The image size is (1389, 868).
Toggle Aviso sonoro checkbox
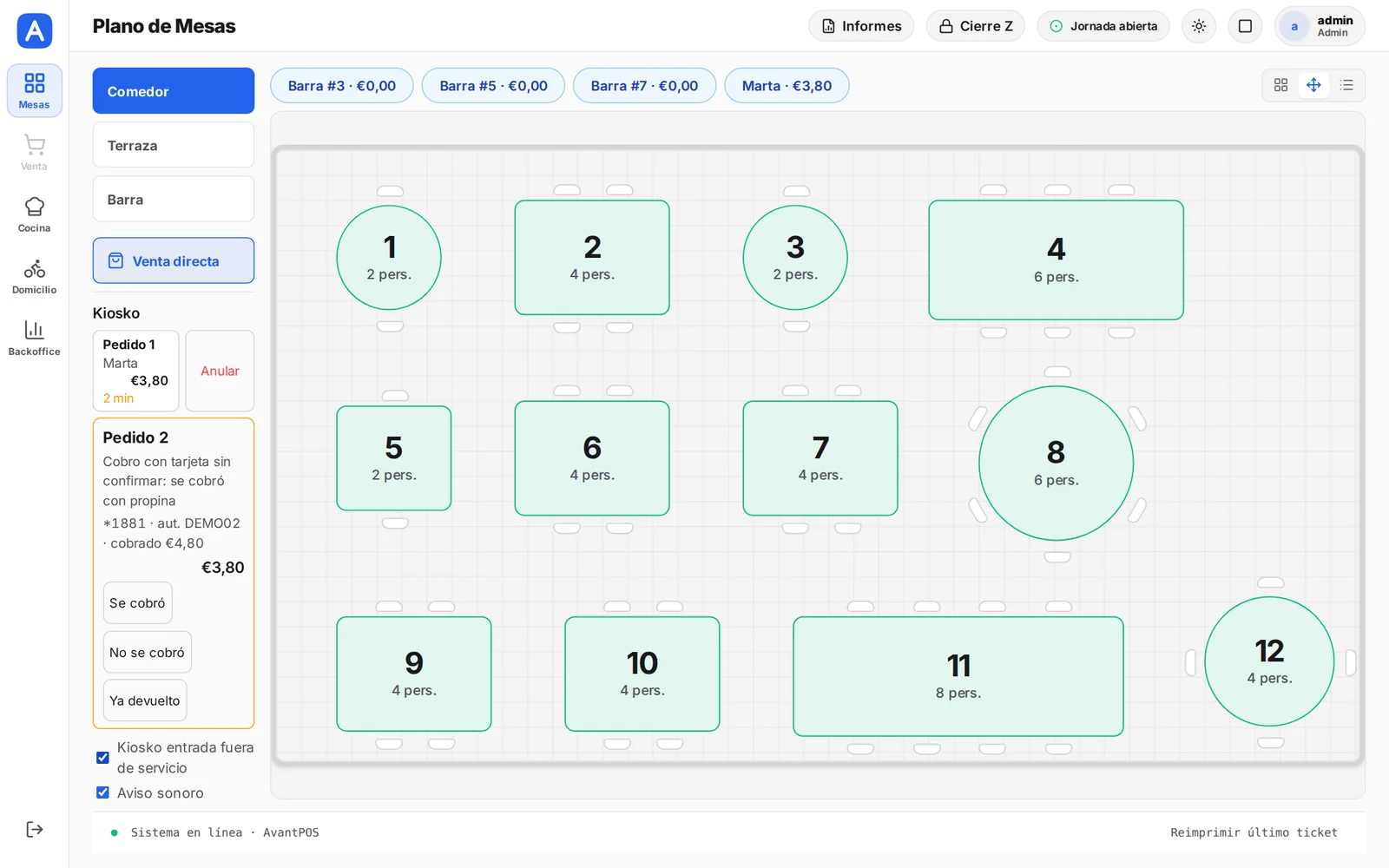[x=102, y=792]
